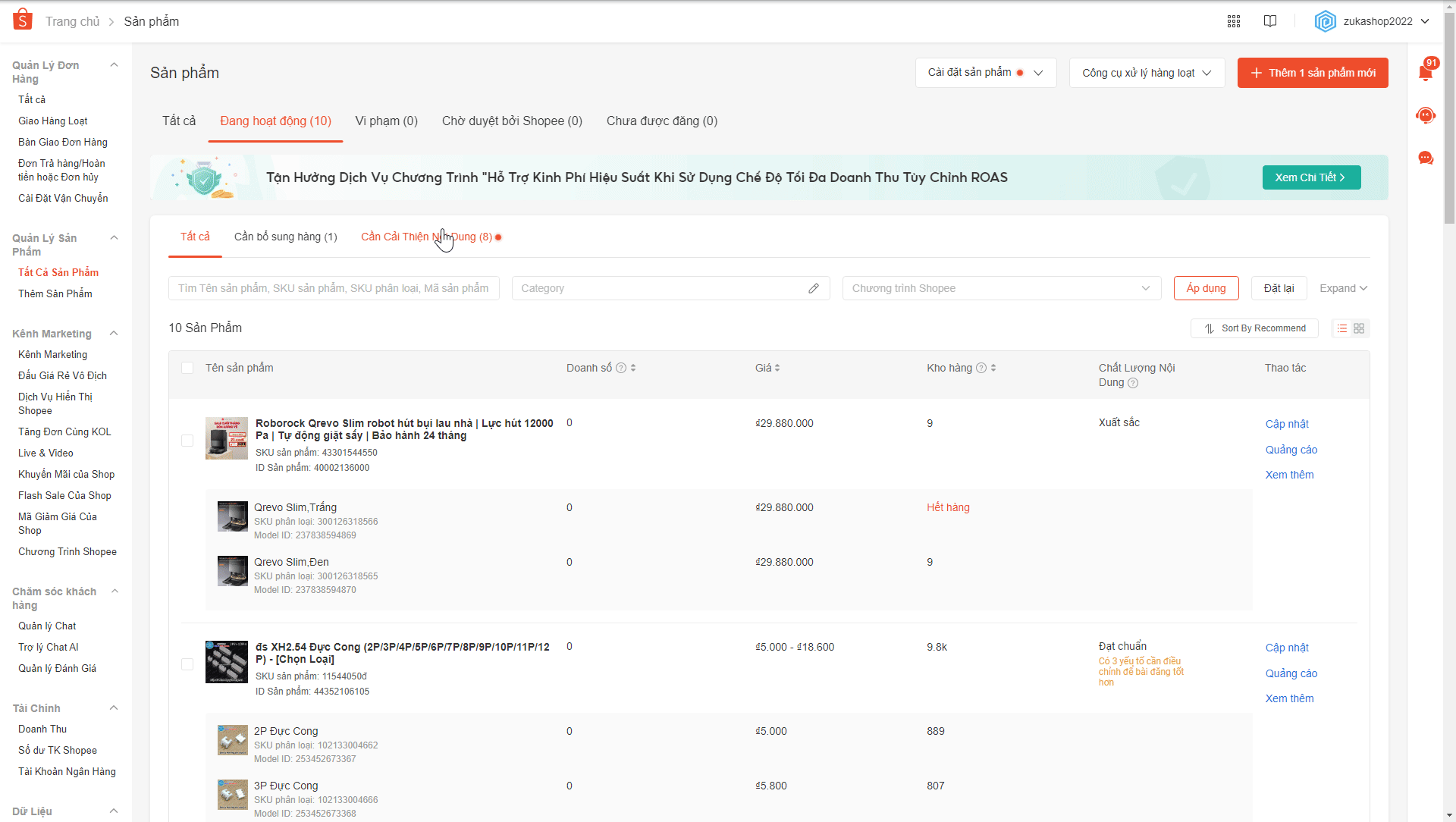
Task: Open Cài đặt sản phẩm dropdown
Action: point(986,73)
